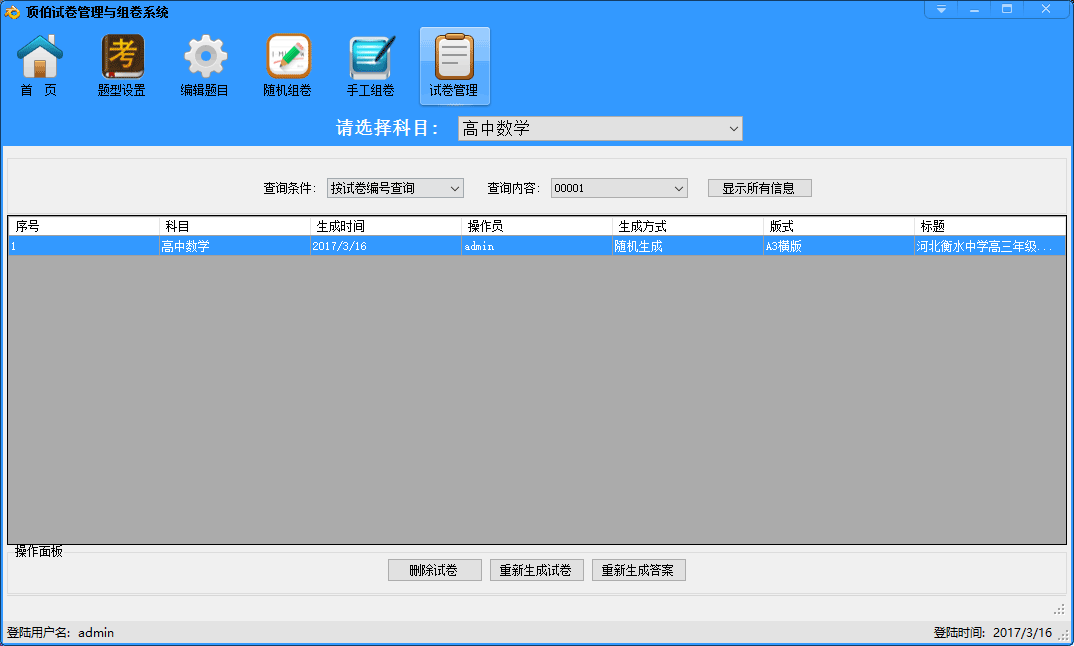Image resolution: width=1074 pixels, height=646 pixels.
Task: Click the title bar dropdown arrow icon
Action: coord(941,9)
